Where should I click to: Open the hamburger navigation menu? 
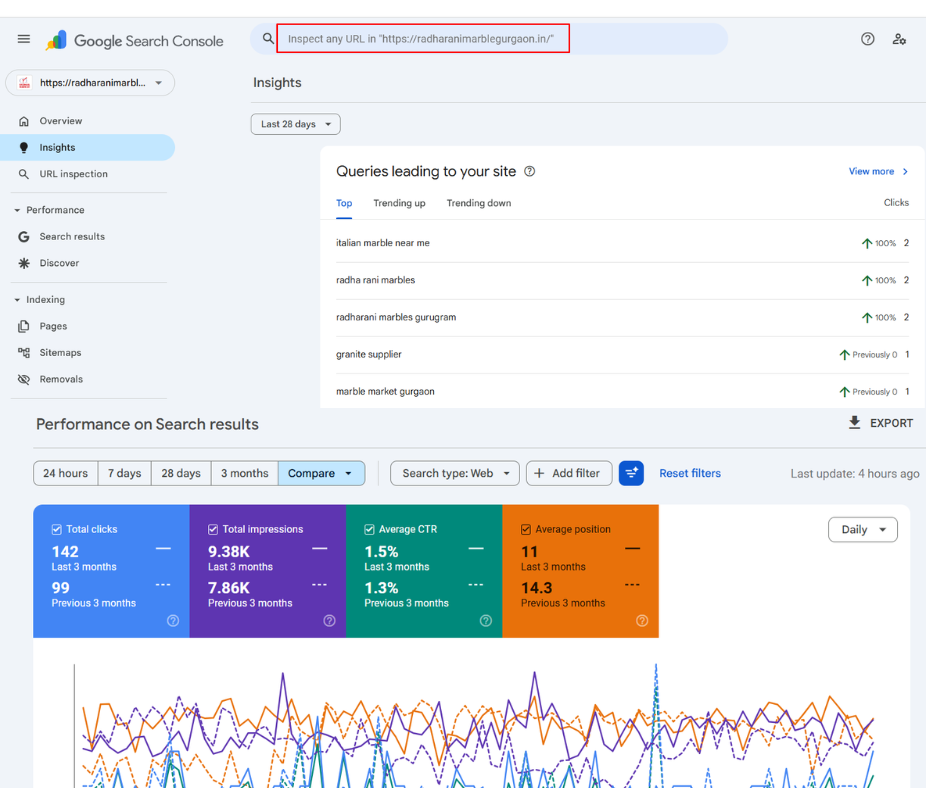[x=24, y=40]
